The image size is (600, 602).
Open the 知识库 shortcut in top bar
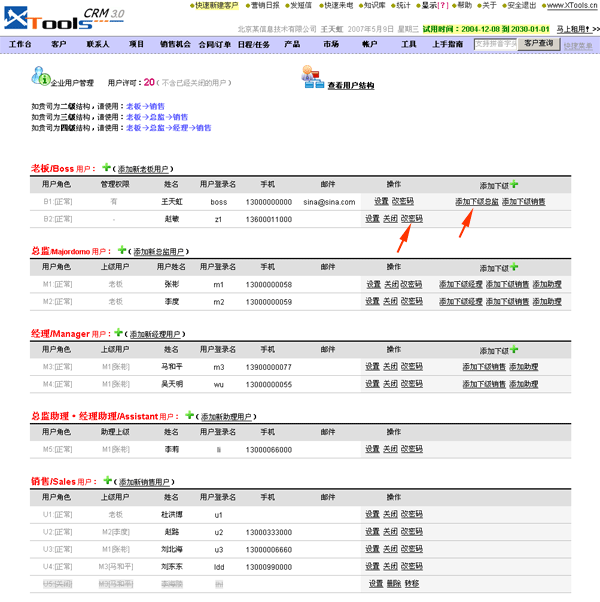(x=373, y=5)
